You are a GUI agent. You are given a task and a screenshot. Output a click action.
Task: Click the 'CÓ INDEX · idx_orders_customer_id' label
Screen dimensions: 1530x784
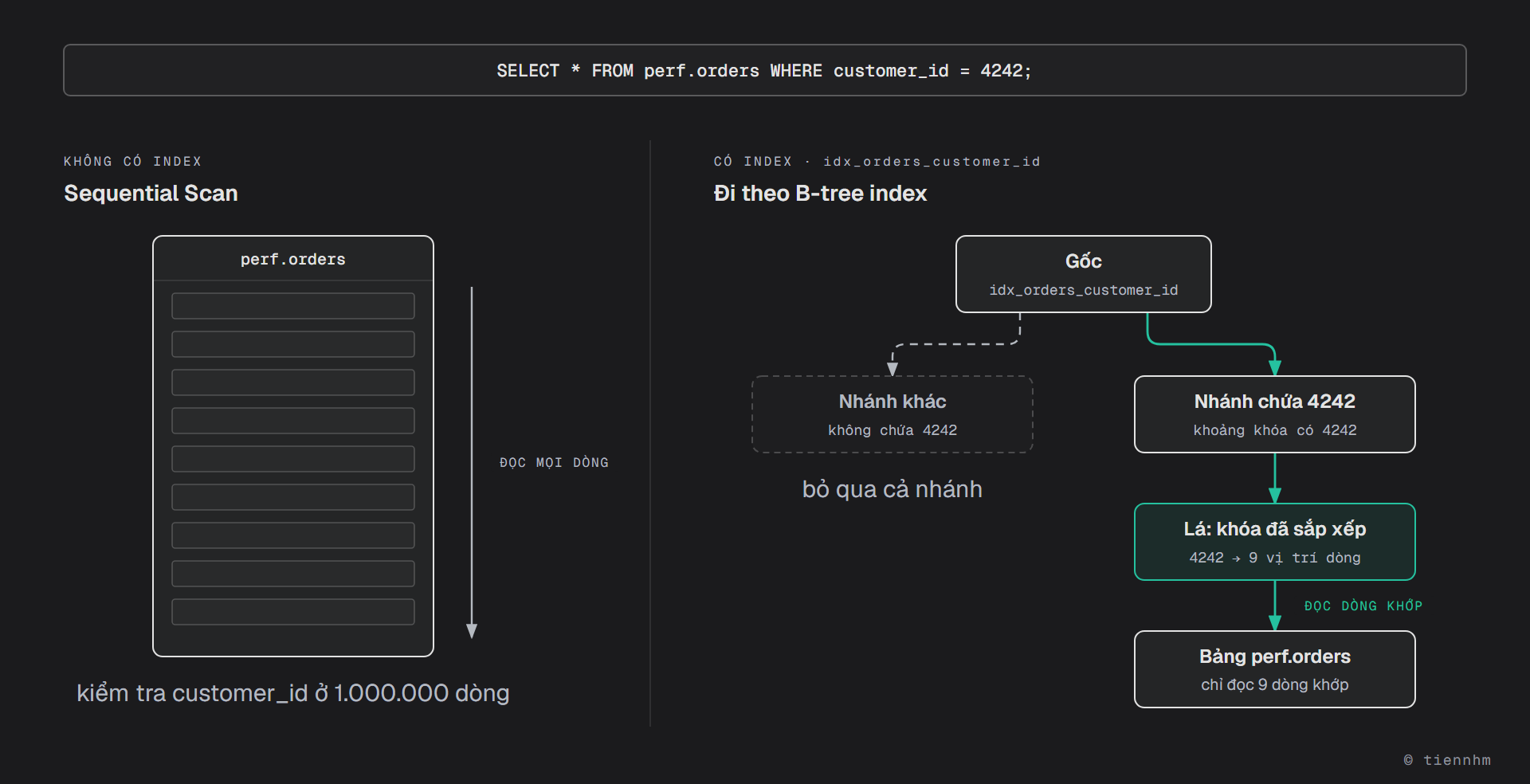point(877,161)
